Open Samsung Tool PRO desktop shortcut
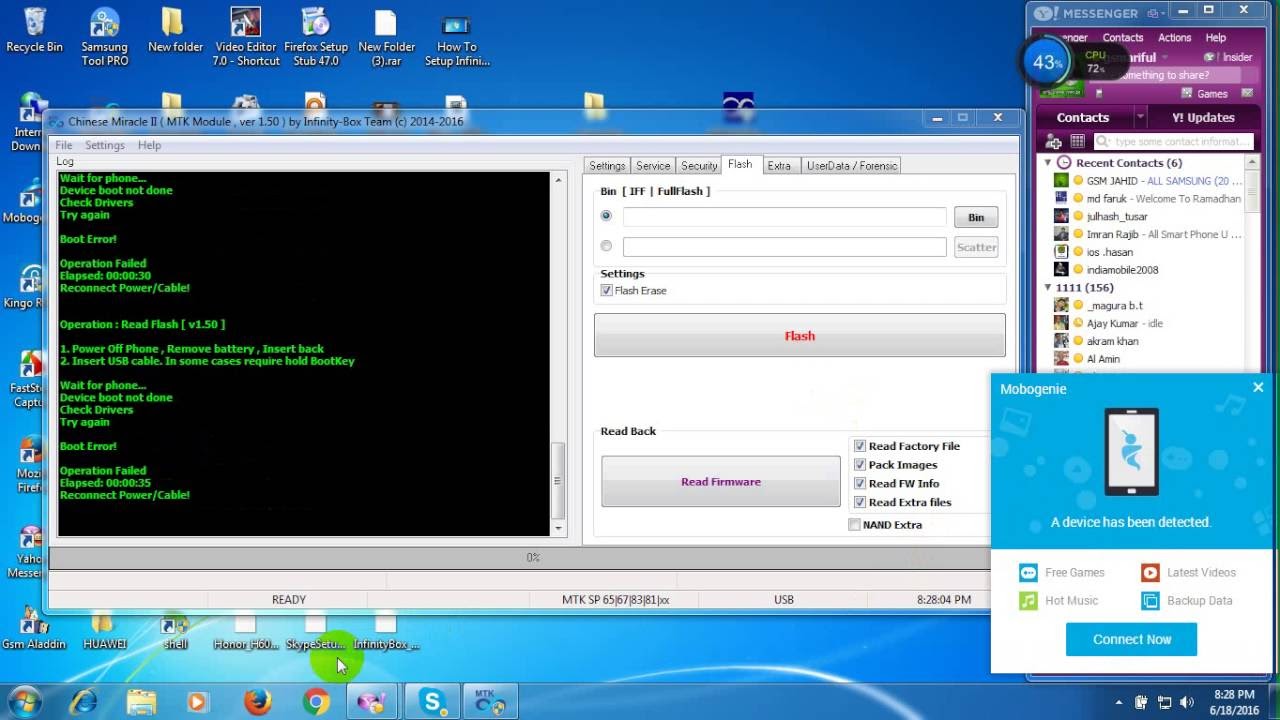The width and height of the screenshot is (1280, 720). coord(104,36)
